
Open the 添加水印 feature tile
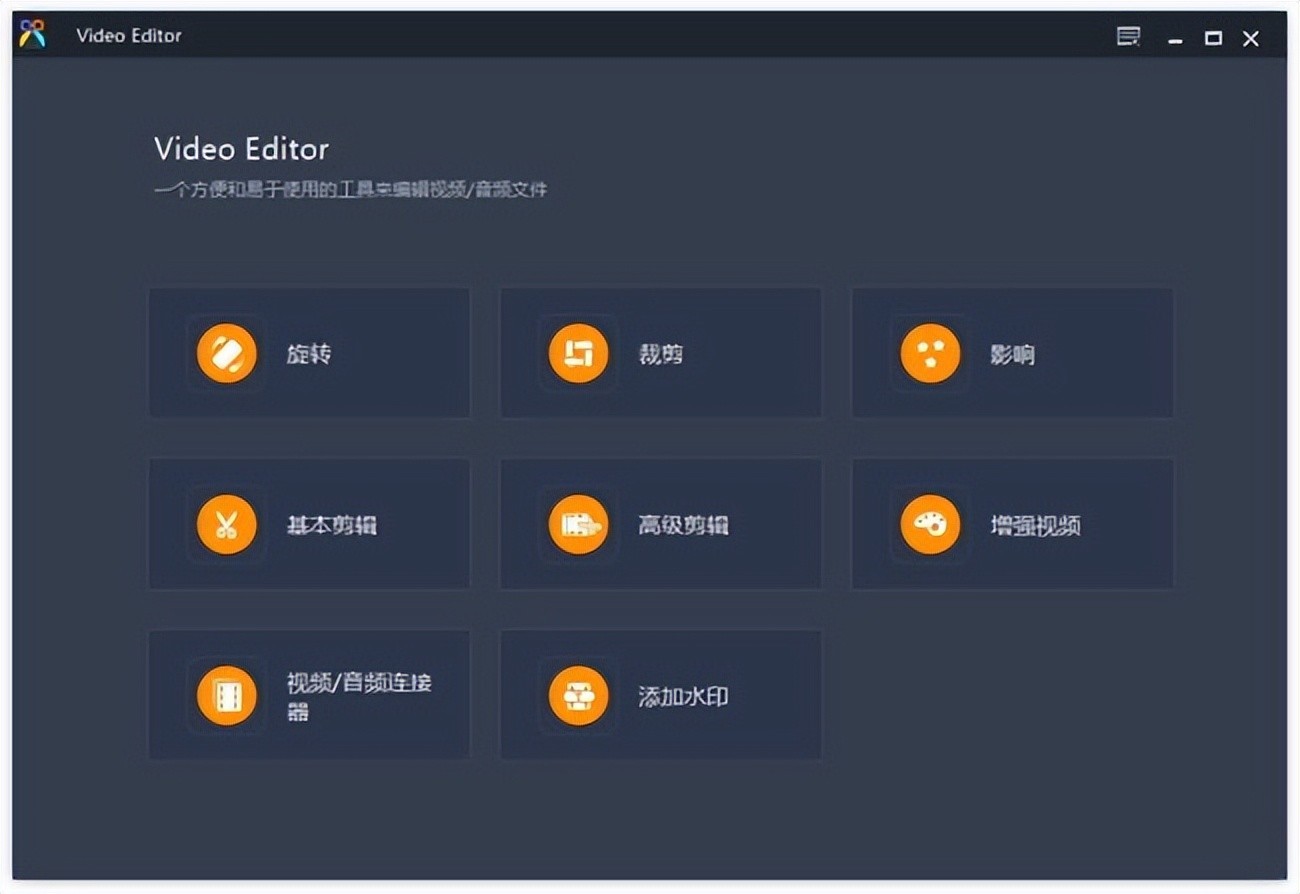tap(660, 695)
